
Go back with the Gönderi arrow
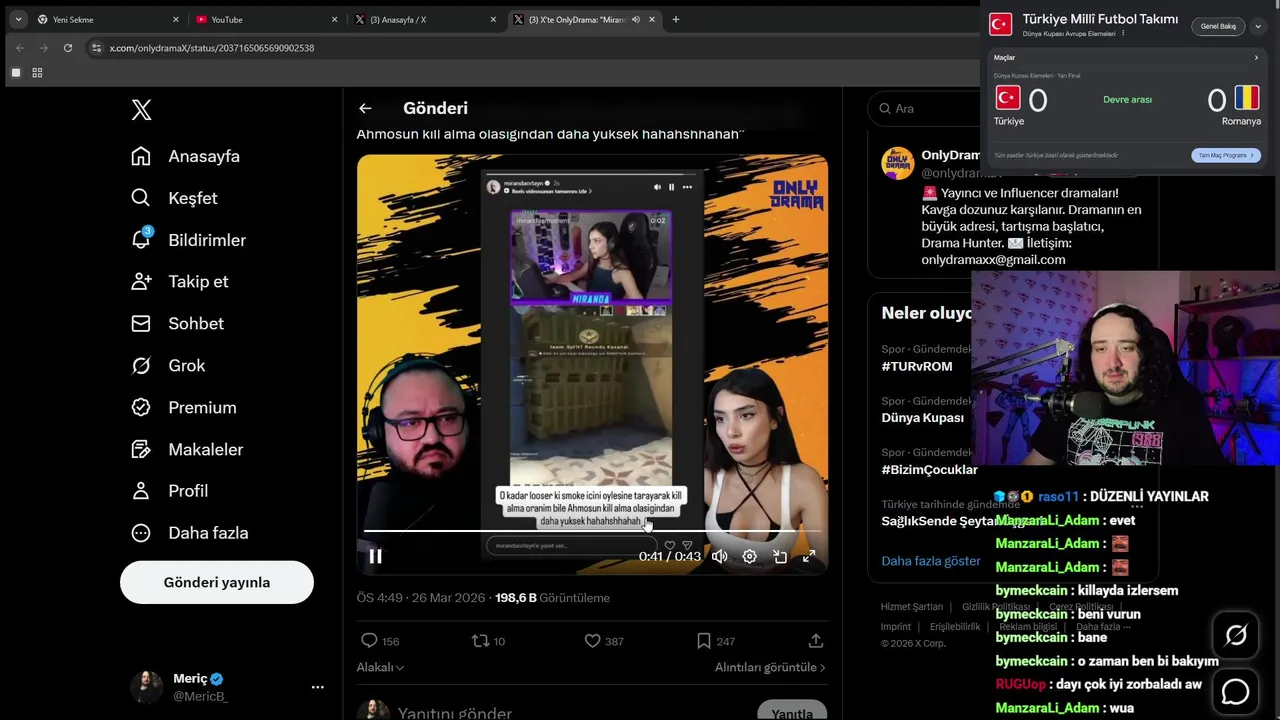[365, 108]
